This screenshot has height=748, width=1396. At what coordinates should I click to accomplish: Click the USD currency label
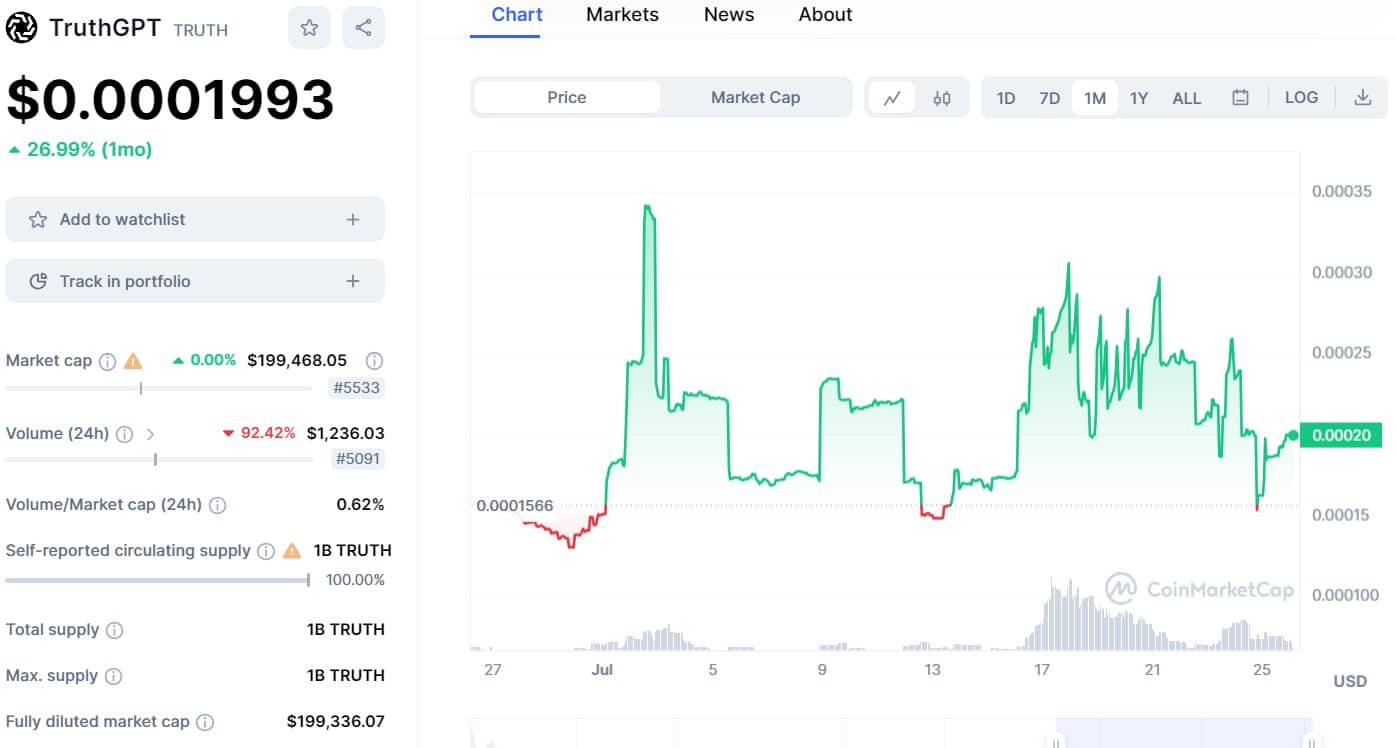coord(1350,681)
